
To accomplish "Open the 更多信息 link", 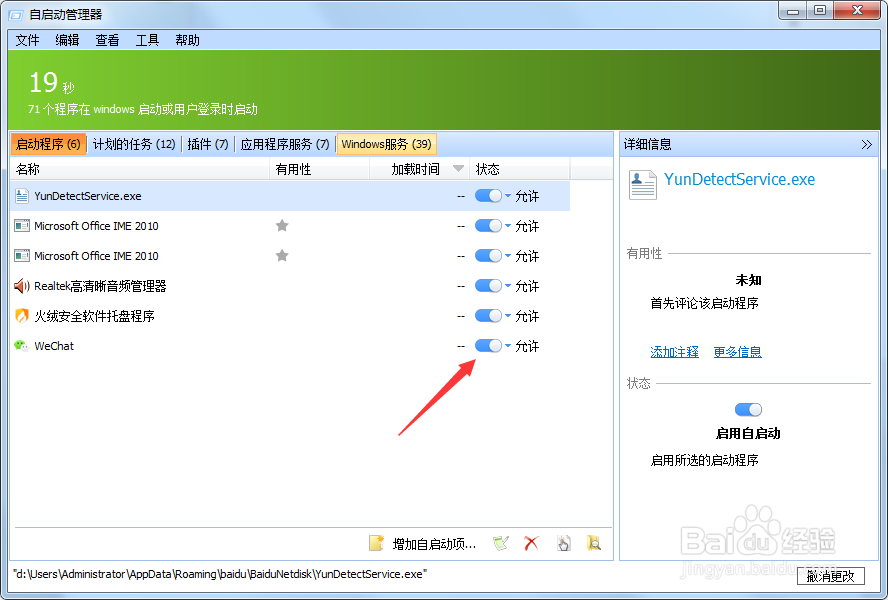I will pos(737,352).
